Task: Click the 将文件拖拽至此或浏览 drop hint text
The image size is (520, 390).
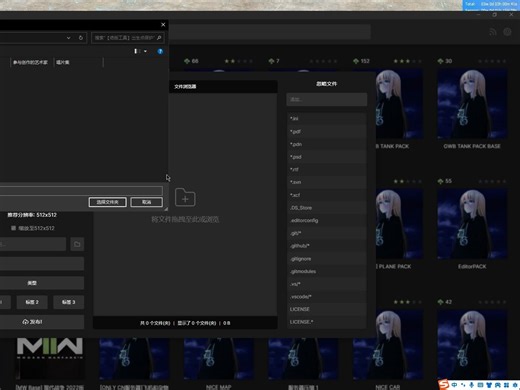Action: click(x=185, y=219)
